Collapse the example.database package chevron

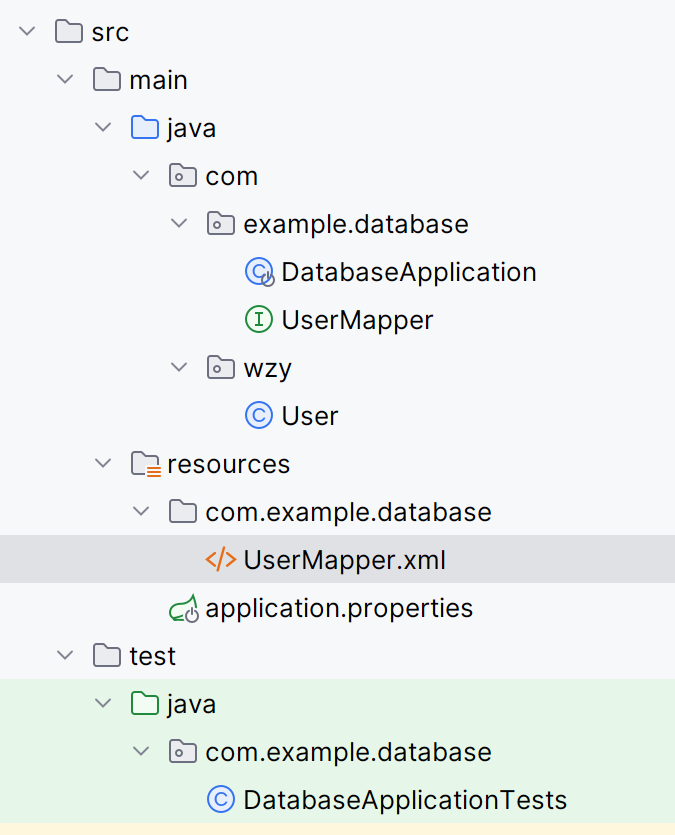tap(179, 224)
